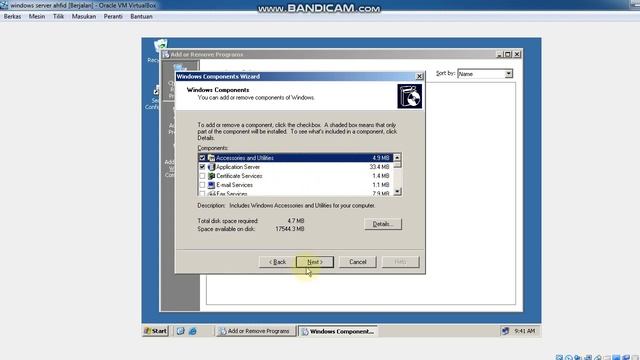The height and width of the screenshot is (360, 640).
Task: Open the Berkas menu
Action: [x=12, y=16]
